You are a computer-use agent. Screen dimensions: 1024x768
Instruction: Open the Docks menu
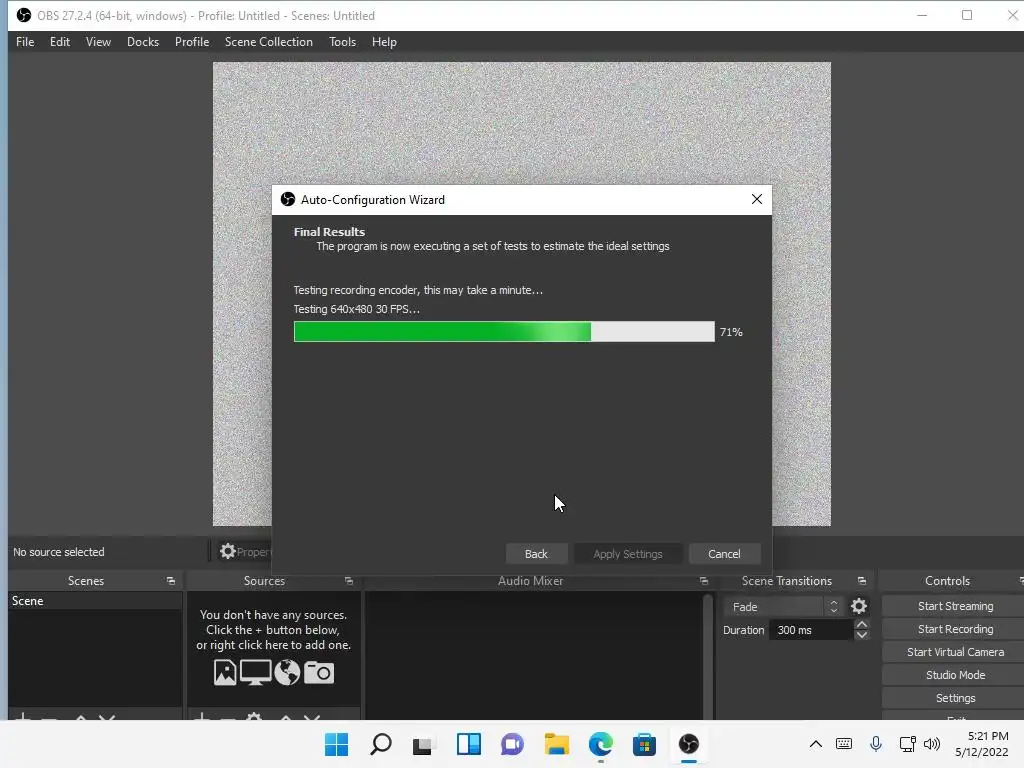click(142, 42)
